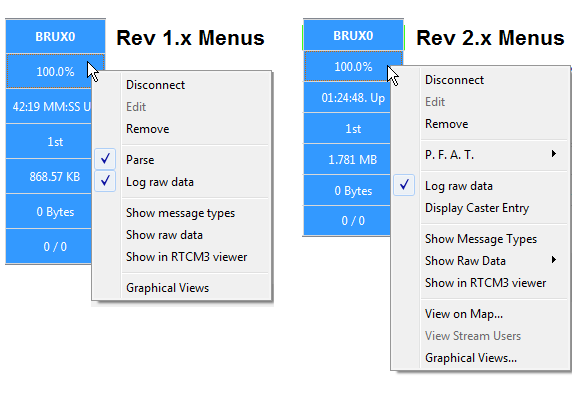Screen dimensions: 580x400
Task: Open View on Map... entry
Action: tap(464, 314)
